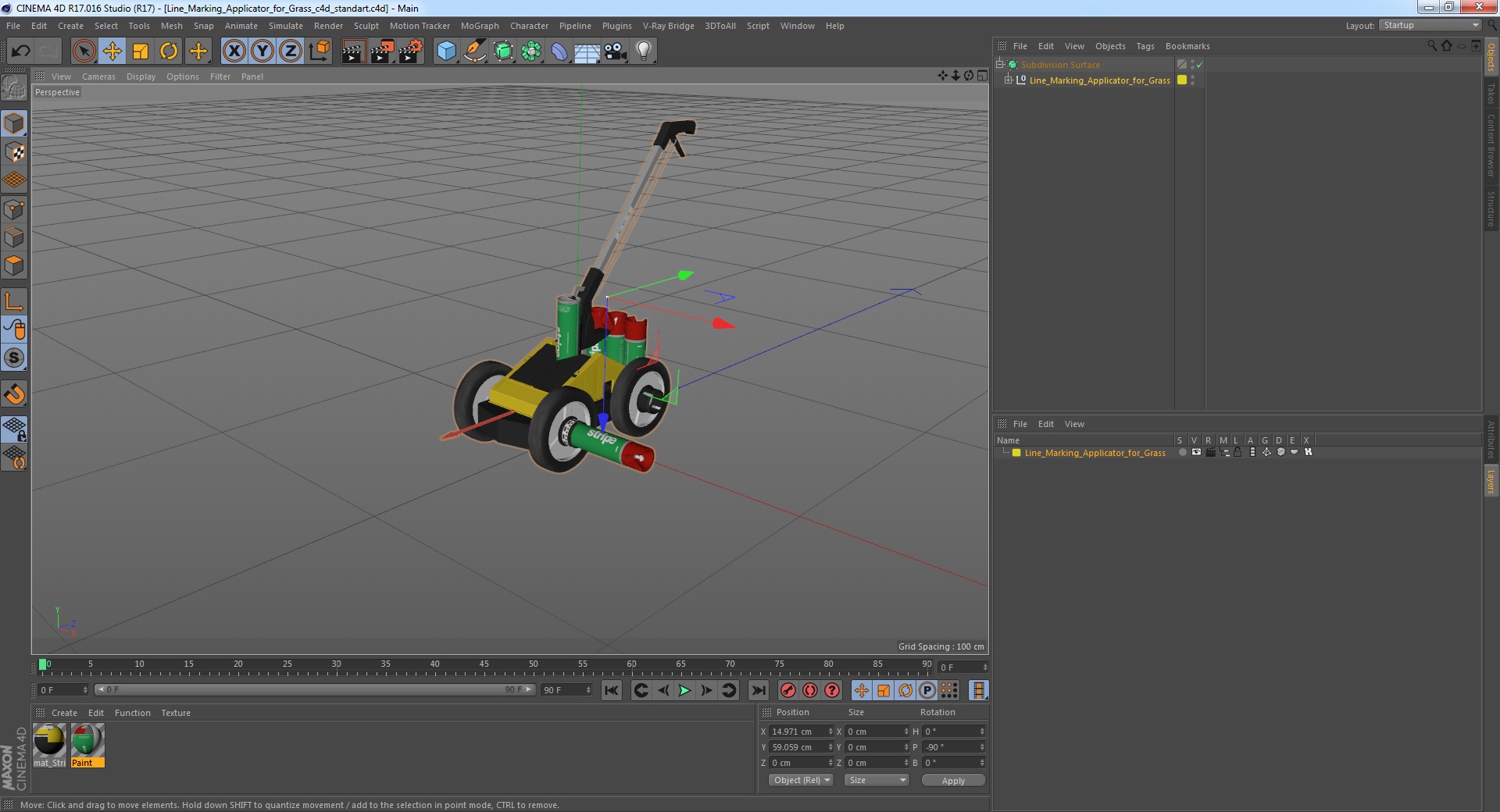Viewport: 1500px width, 812px height.
Task: Click the Layers side tab
Action: 1491,482
